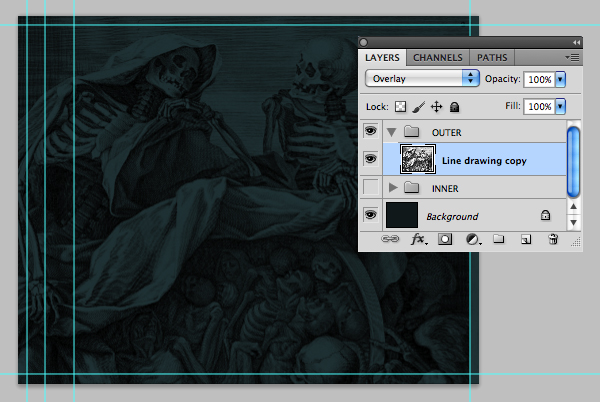Hide the Line drawing copy layer eye
This screenshot has height=402, width=600.
370,159
